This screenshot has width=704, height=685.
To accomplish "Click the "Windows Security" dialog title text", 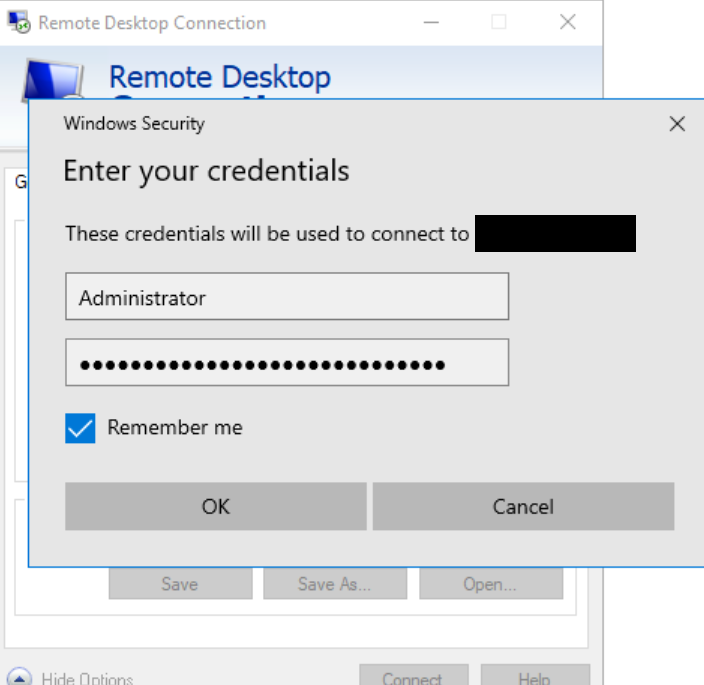I will (x=134, y=123).
